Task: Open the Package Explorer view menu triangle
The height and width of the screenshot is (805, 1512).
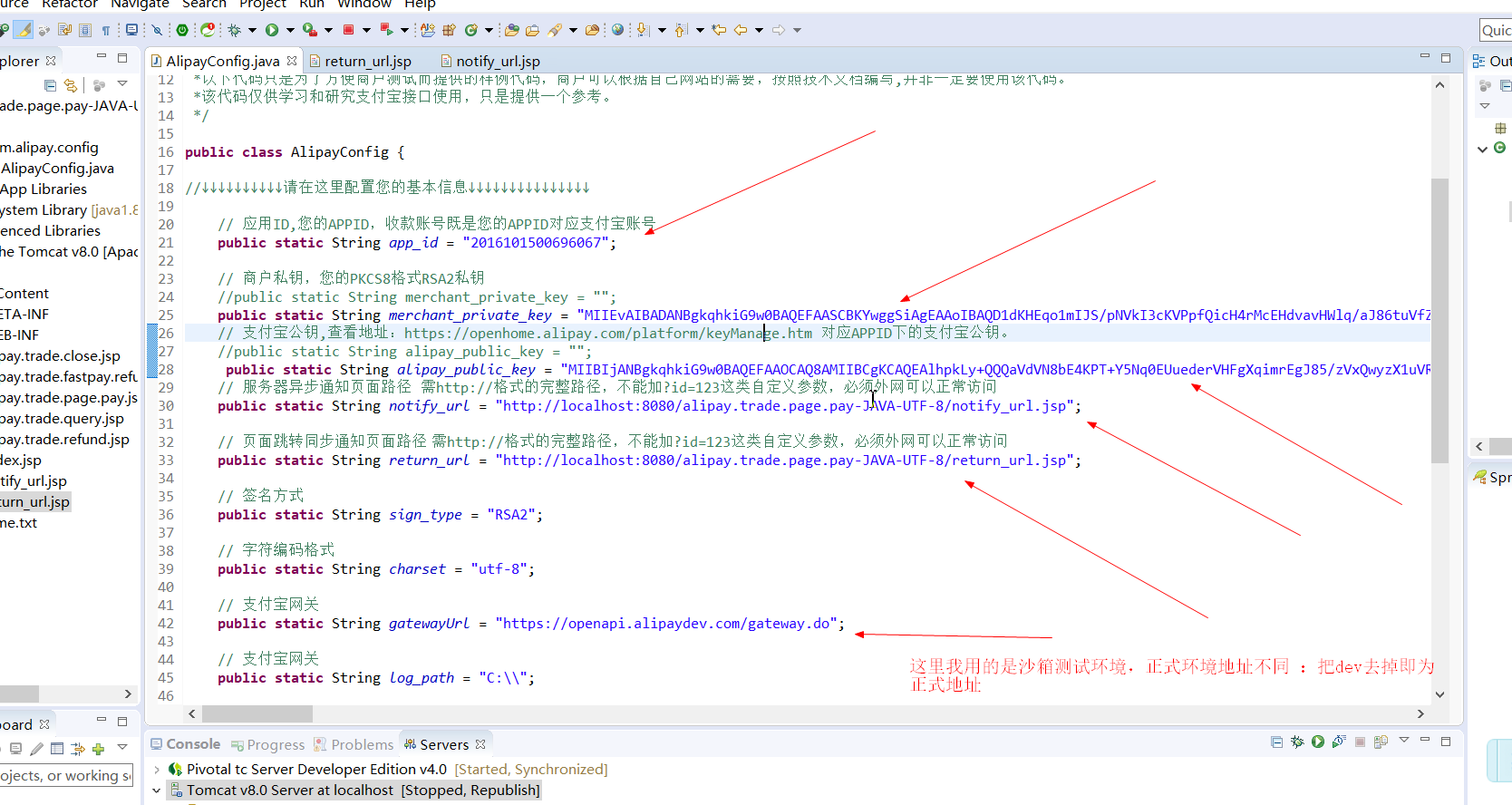Action: pyautogui.click(x=122, y=84)
